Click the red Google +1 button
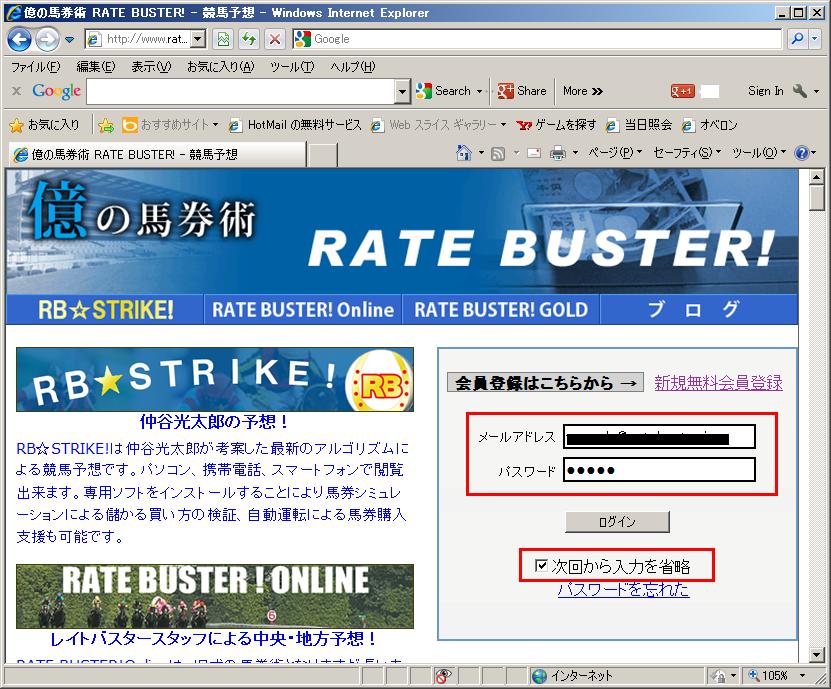This screenshot has height=689, width=831. coord(682,91)
